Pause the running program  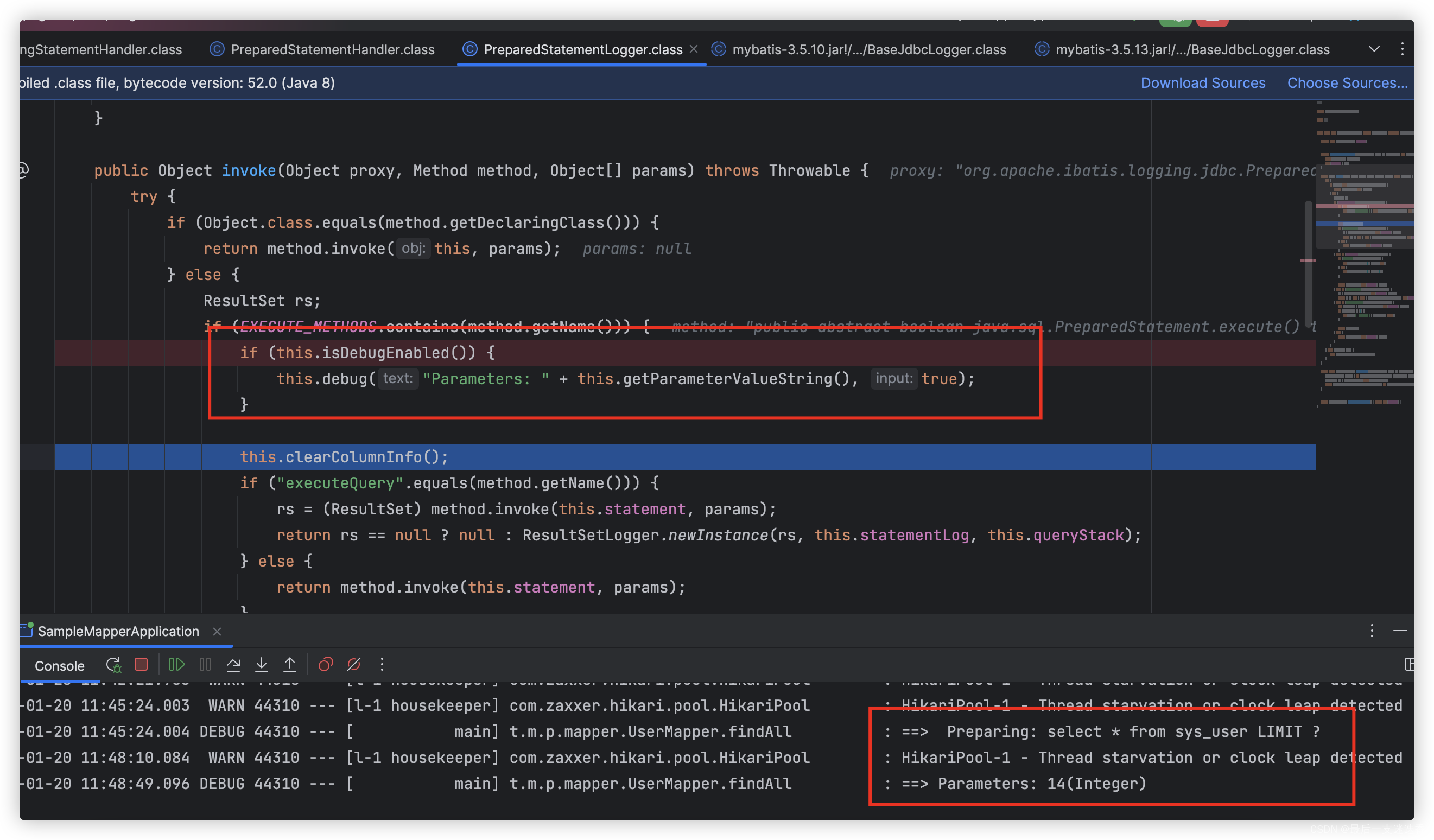(205, 664)
